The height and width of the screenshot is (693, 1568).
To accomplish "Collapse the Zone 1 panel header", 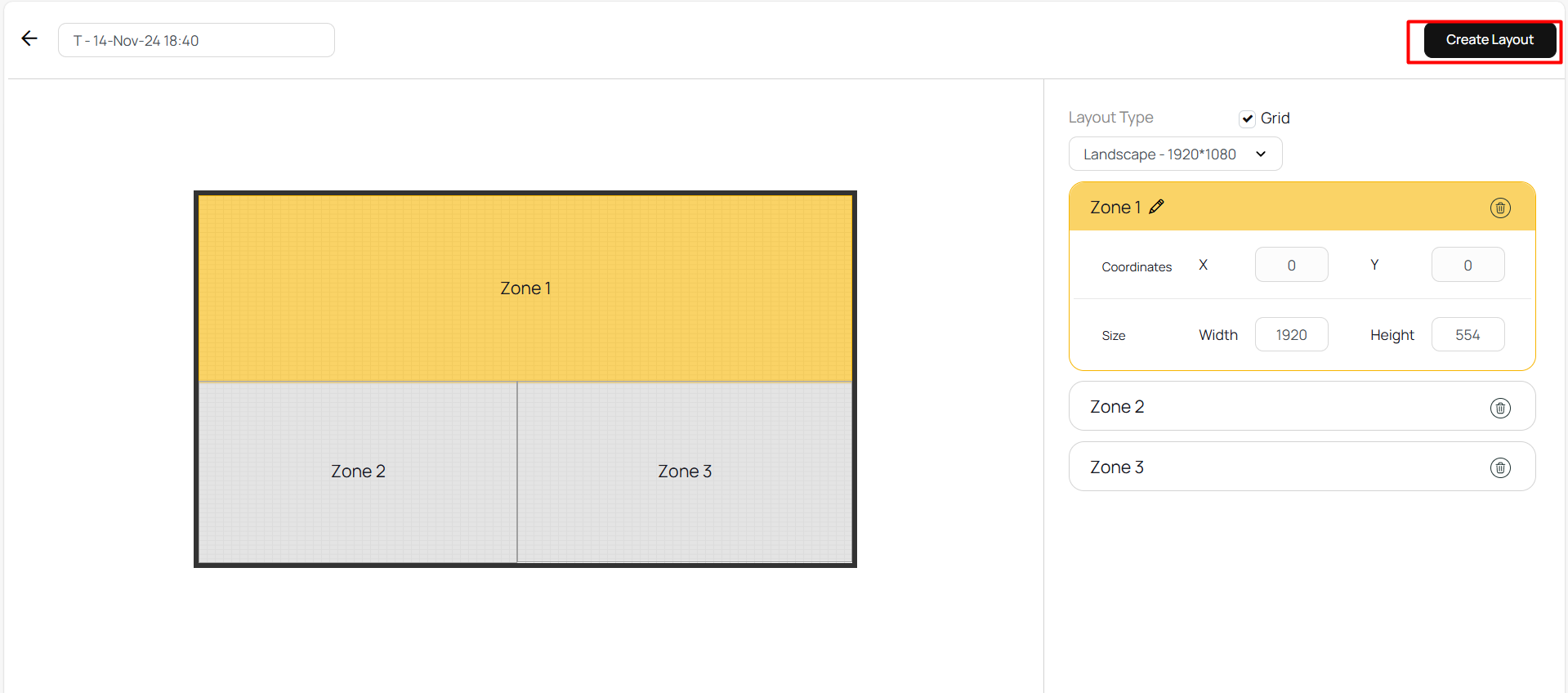I will pos(1307,207).
